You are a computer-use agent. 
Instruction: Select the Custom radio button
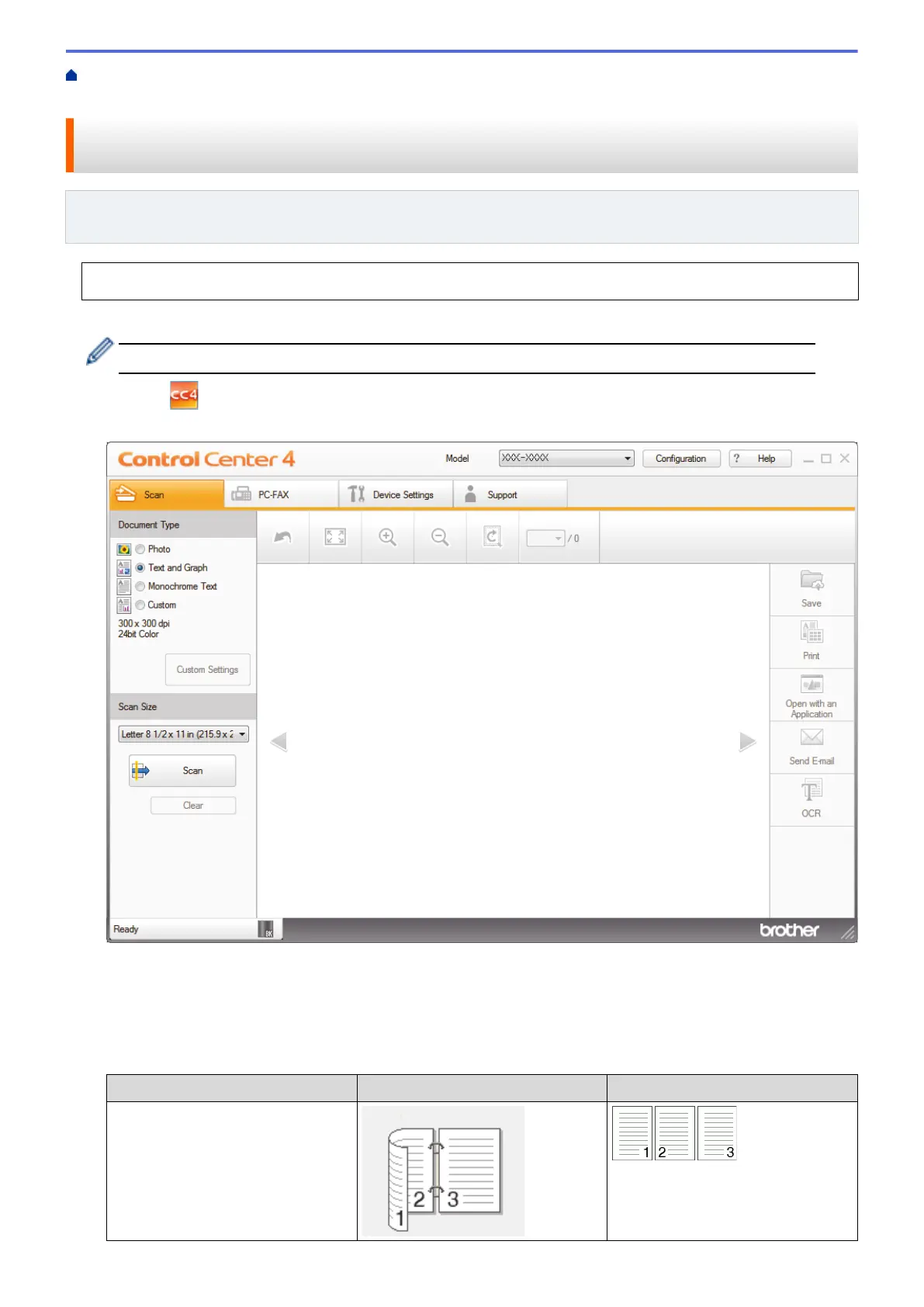[140, 605]
